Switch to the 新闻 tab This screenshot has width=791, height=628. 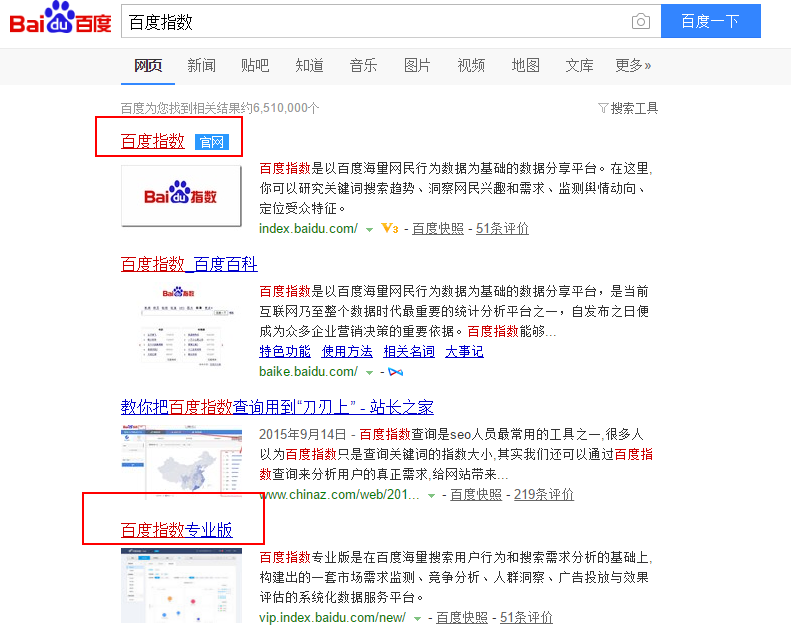202,66
